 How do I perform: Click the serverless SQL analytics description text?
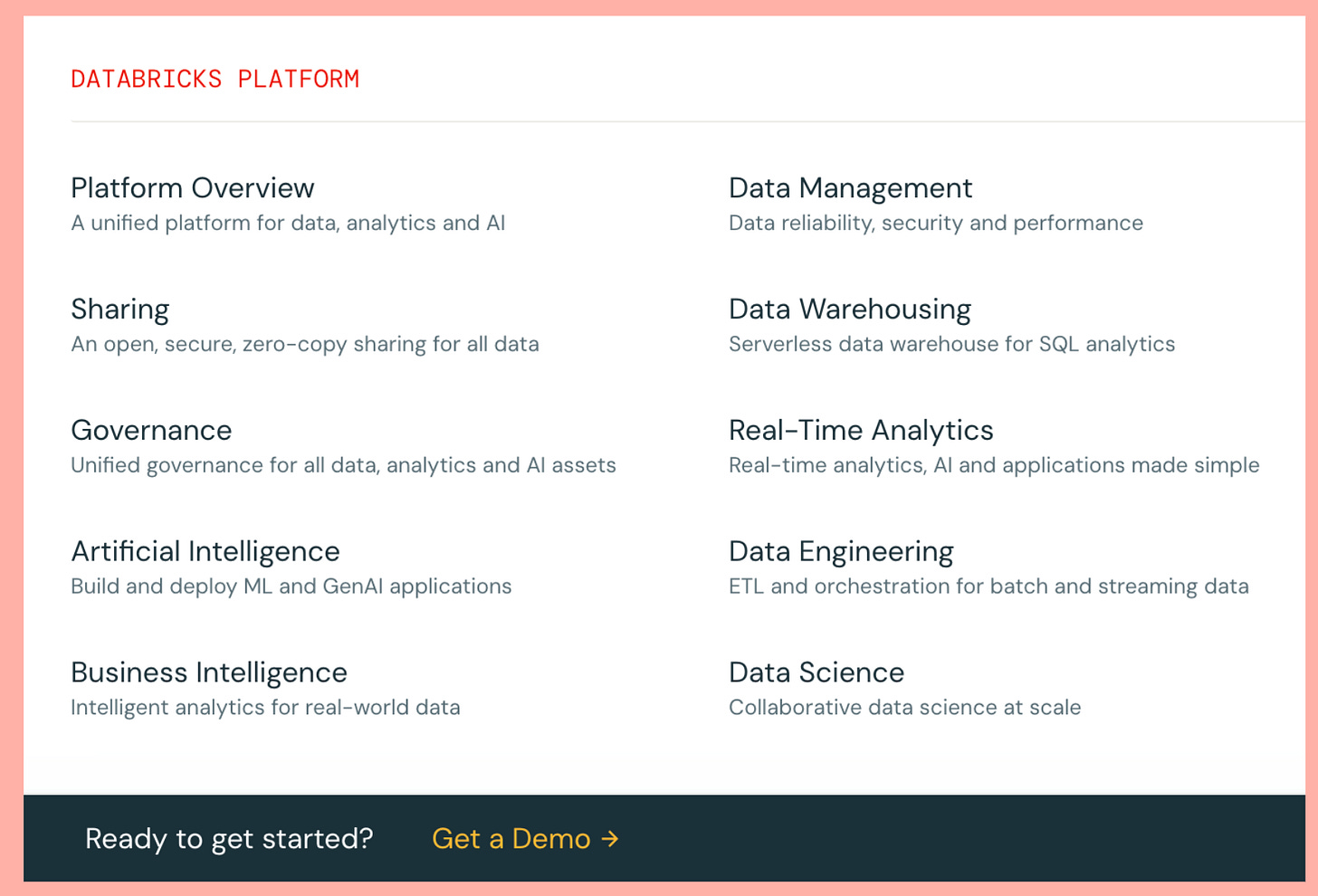tap(951, 345)
